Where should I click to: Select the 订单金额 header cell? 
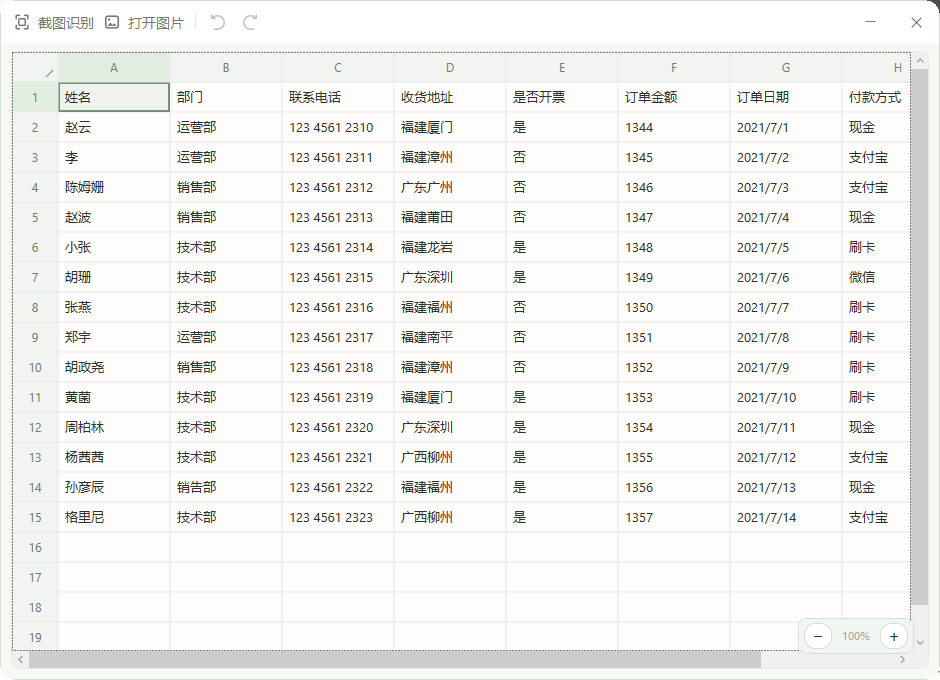point(674,97)
